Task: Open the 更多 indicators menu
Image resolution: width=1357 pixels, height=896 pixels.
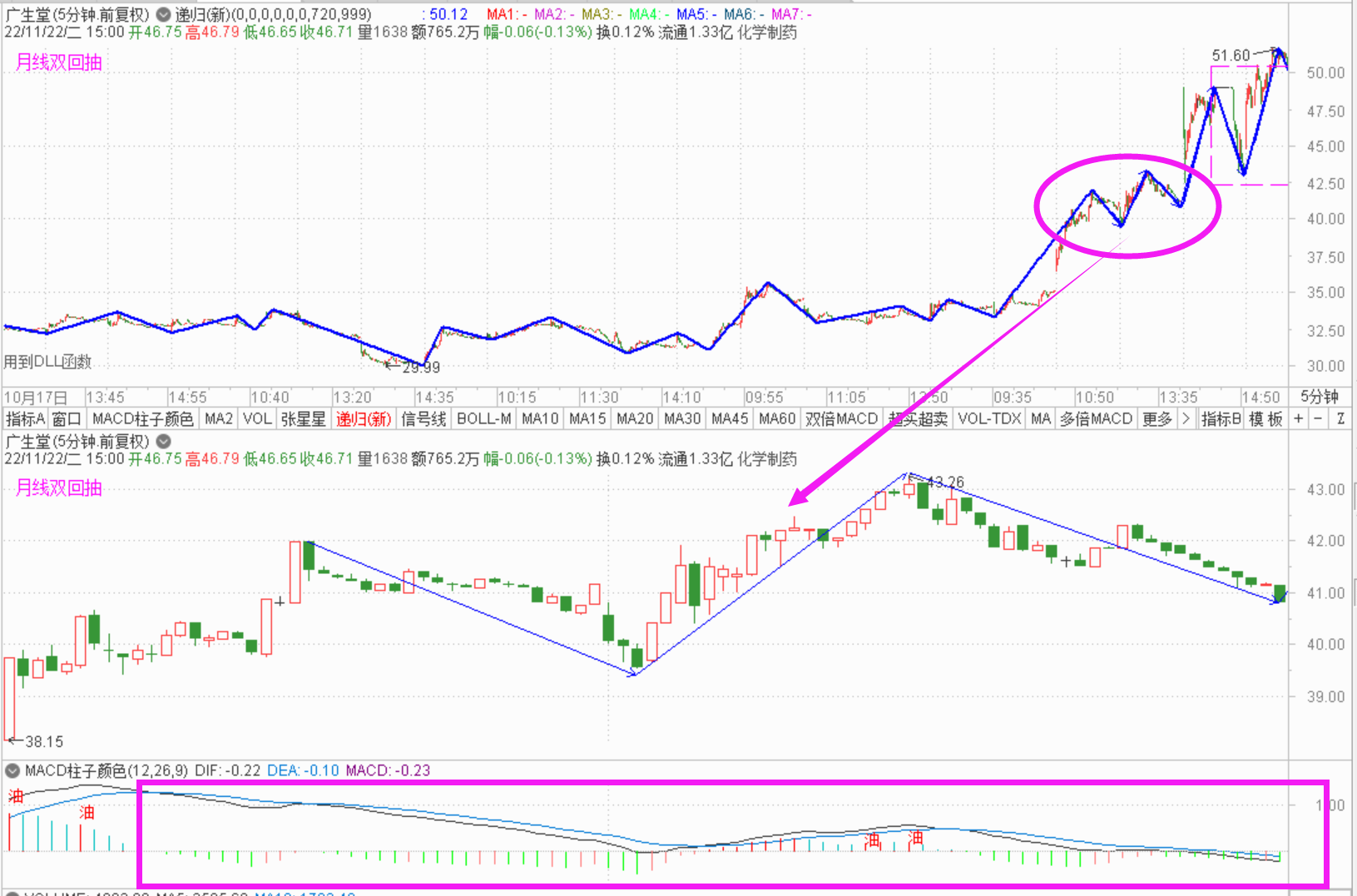Action: [x=1157, y=418]
